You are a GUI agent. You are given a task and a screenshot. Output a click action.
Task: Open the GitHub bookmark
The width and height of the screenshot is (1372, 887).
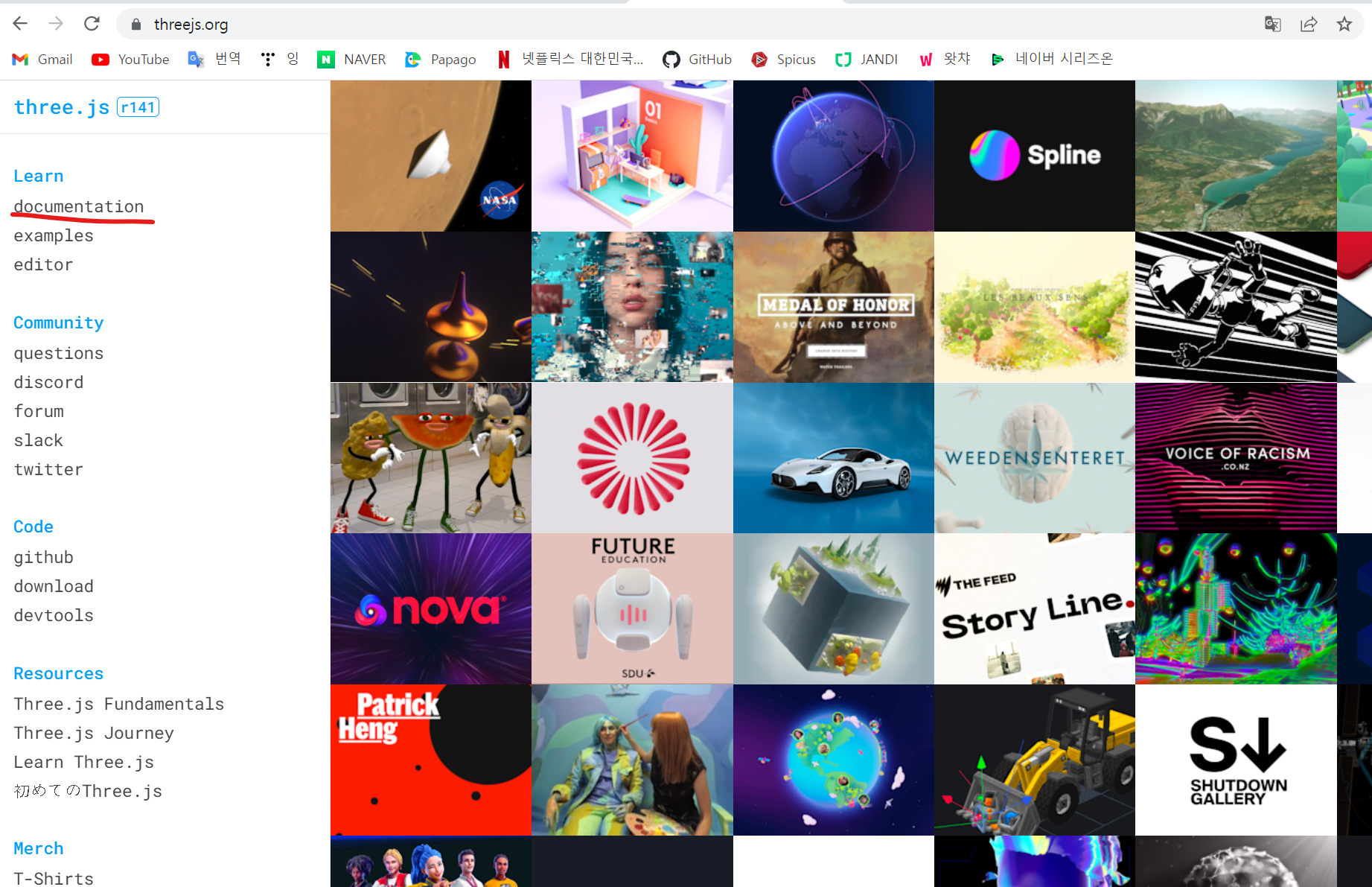click(x=697, y=60)
